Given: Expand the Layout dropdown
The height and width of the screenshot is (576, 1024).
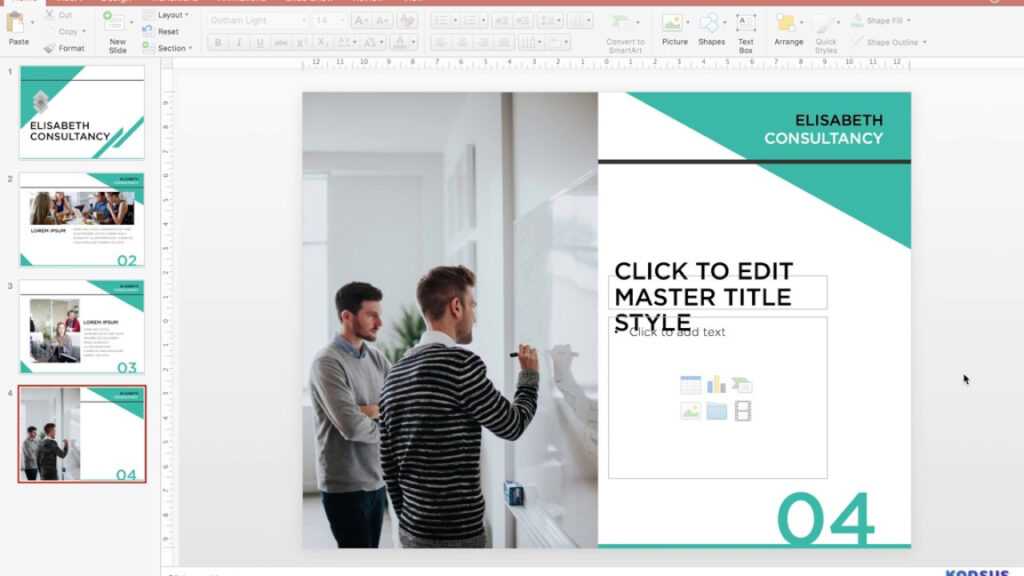Looking at the screenshot, I should (x=168, y=14).
